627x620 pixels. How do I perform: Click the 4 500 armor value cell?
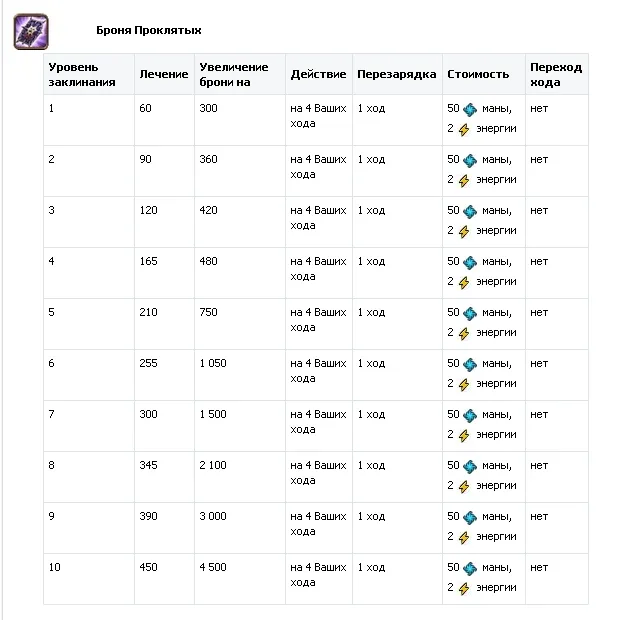214,568
